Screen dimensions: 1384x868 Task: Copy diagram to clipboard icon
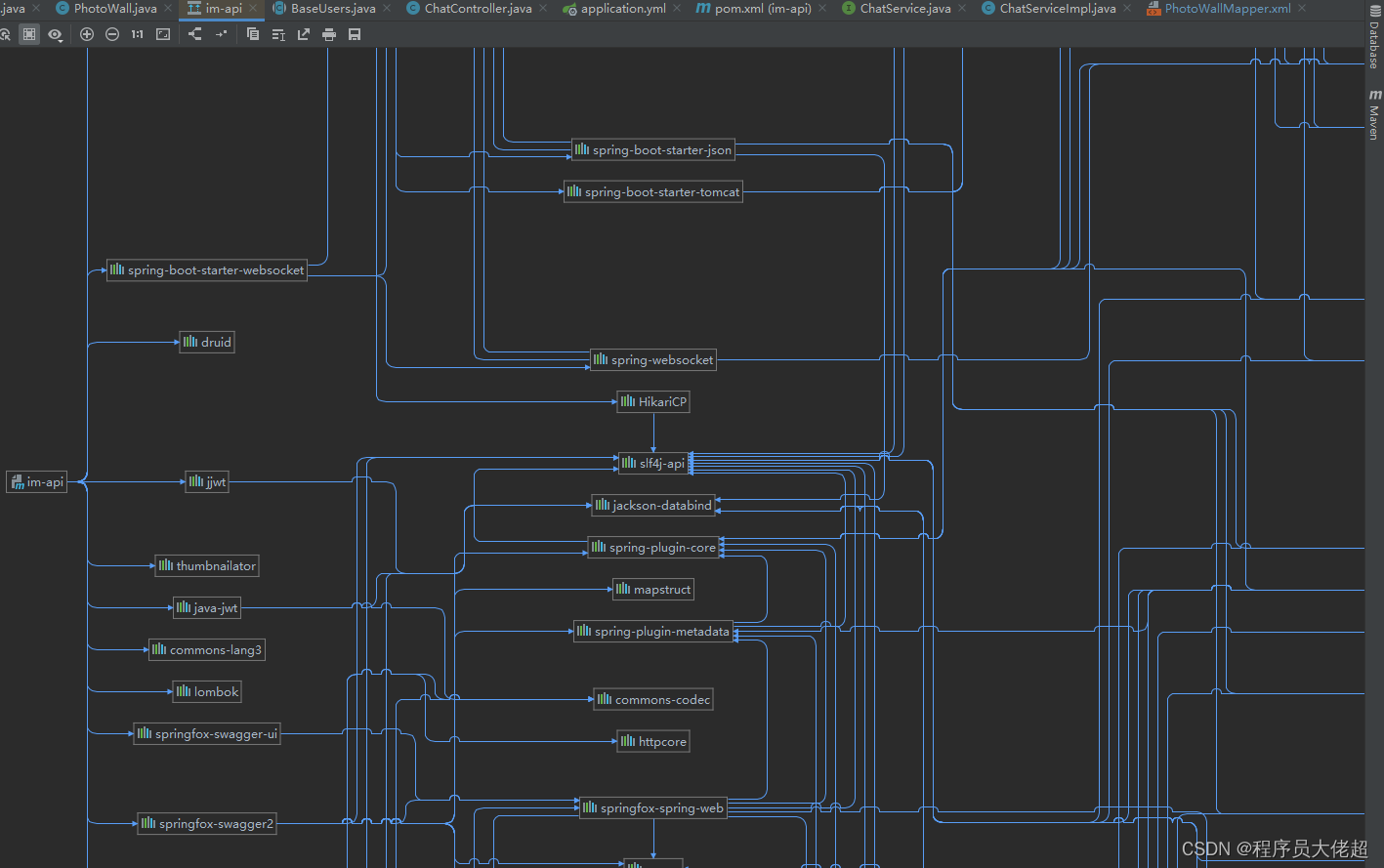[253, 34]
